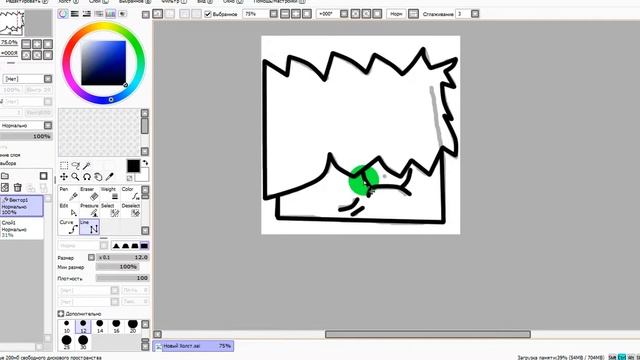Click Undo in the top toolbar
Viewport: 640px width, 360px height.
[x=158, y=14]
